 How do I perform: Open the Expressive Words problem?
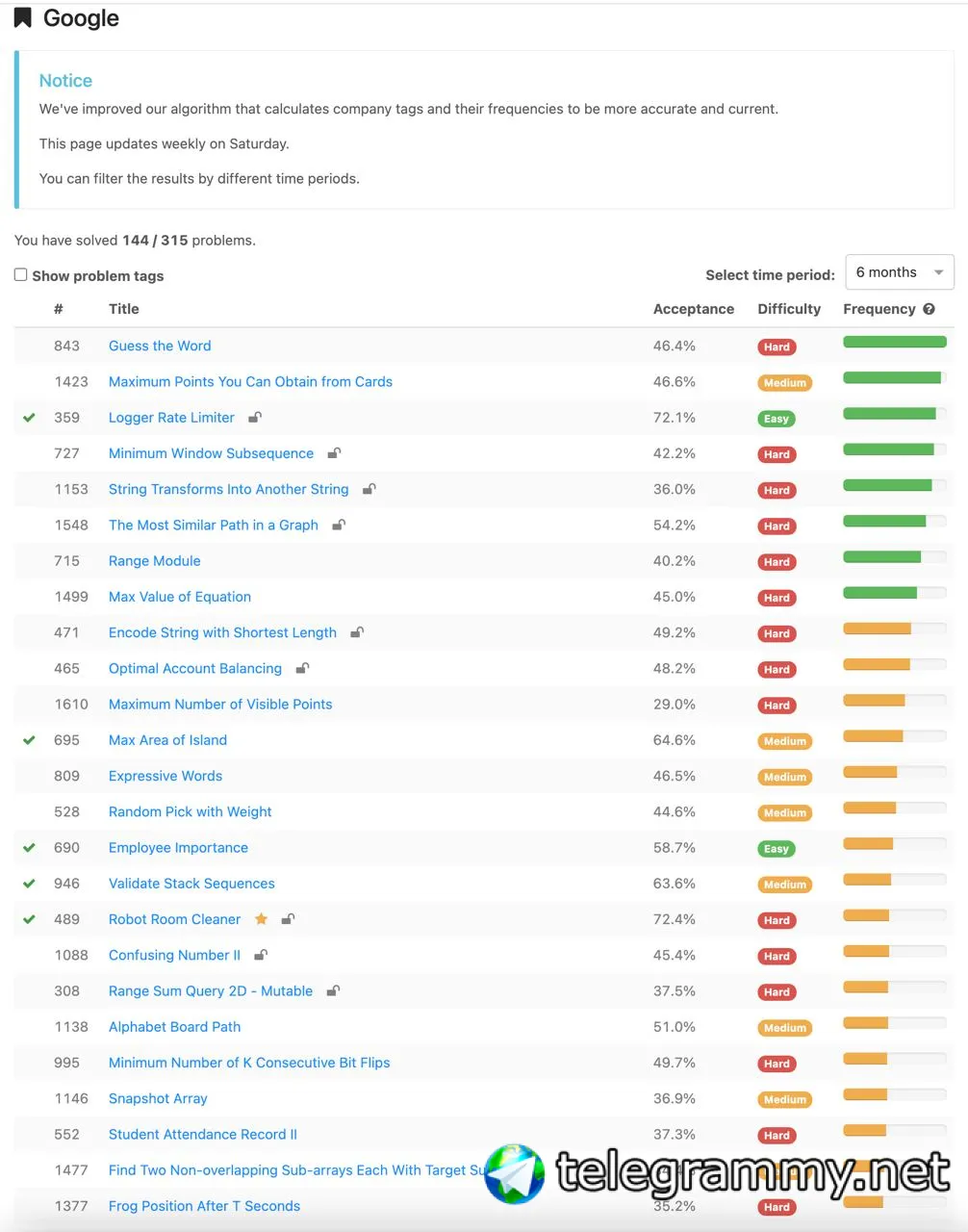pyautogui.click(x=166, y=776)
